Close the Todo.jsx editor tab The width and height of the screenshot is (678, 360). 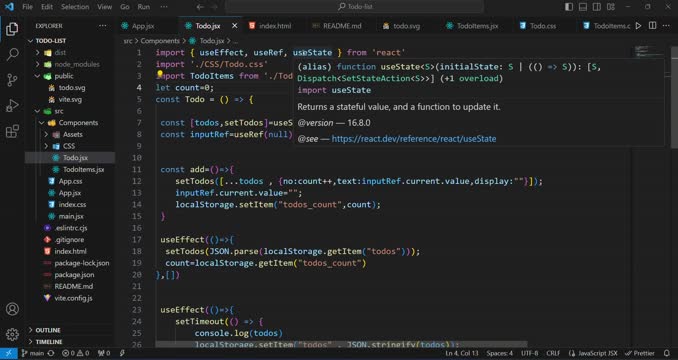234,26
